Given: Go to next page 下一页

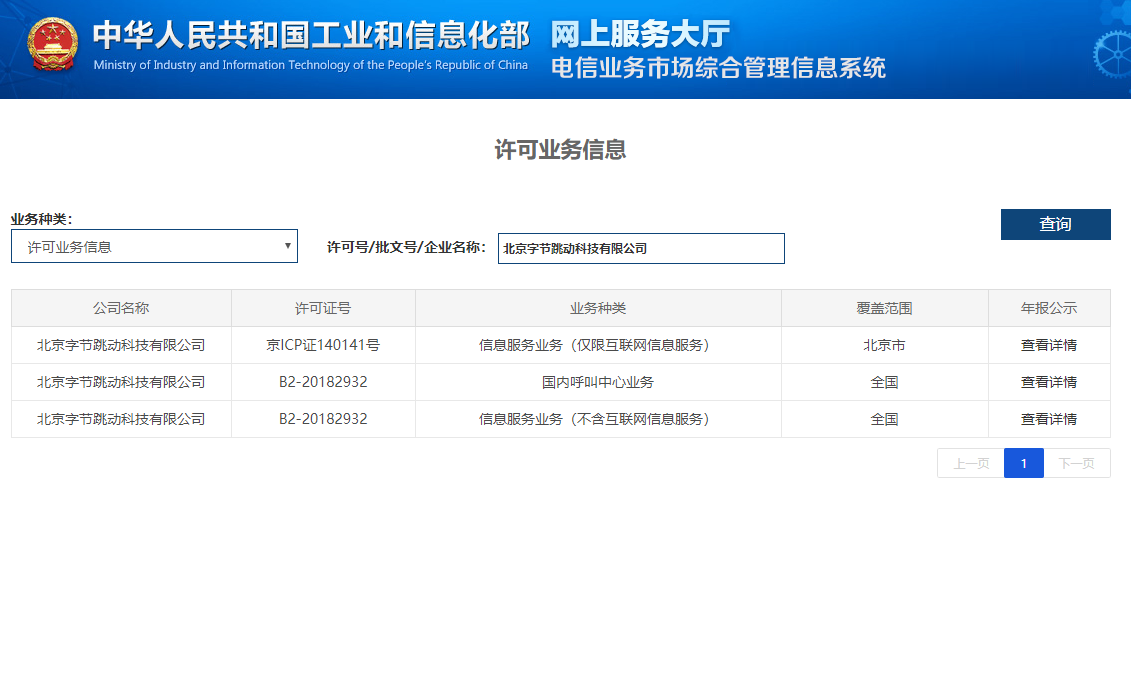Looking at the screenshot, I should click(1076, 463).
